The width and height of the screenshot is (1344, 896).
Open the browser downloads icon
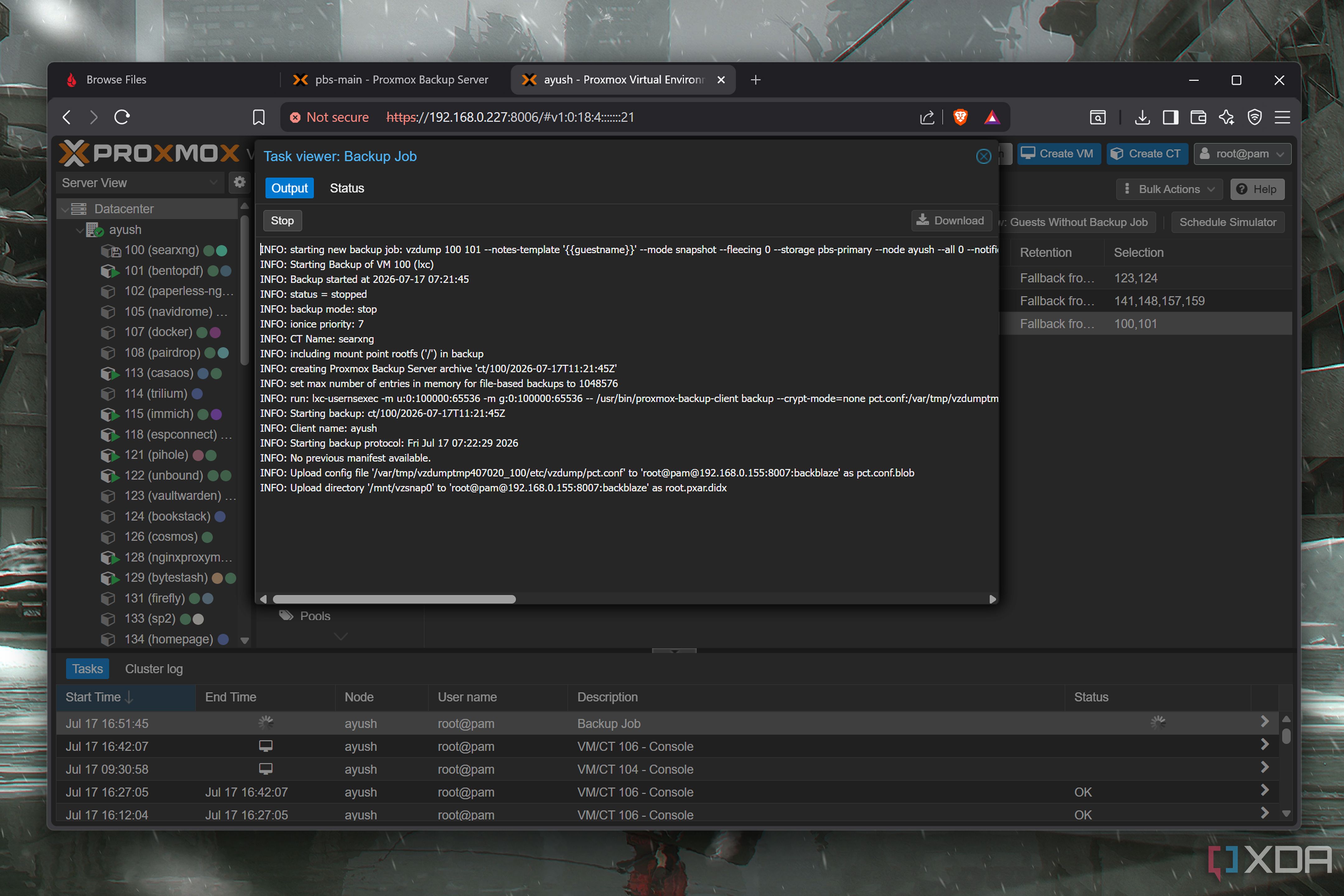(1142, 118)
